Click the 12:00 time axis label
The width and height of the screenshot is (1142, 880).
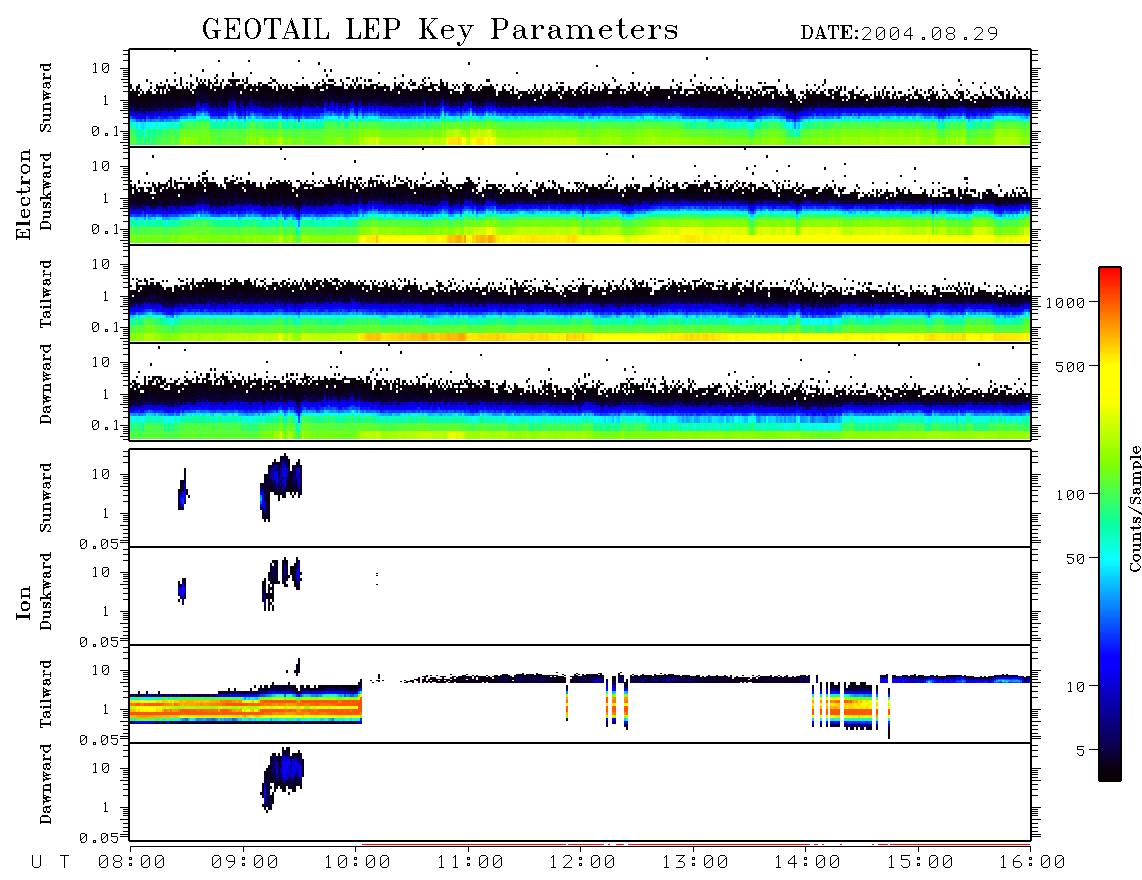(582, 863)
